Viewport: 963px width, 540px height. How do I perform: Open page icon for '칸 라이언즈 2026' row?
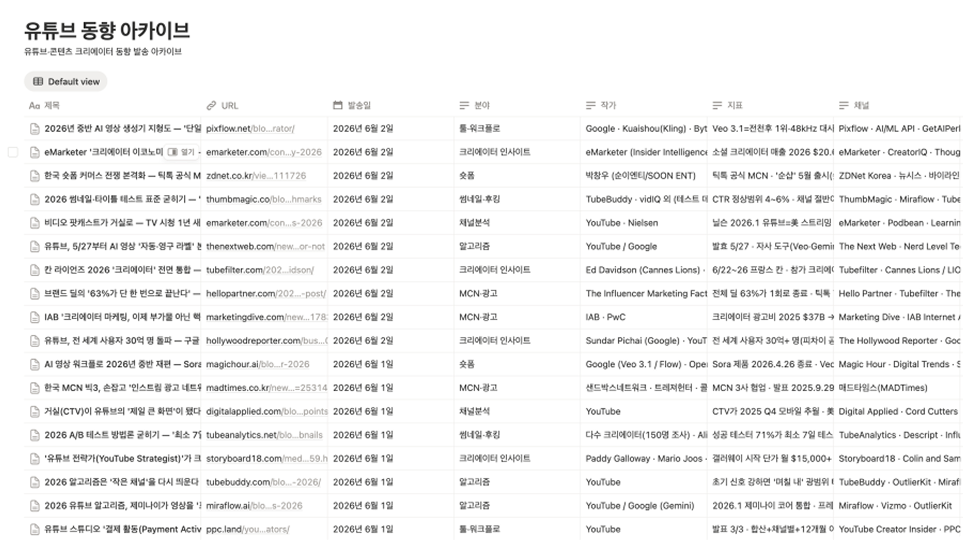(35, 270)
